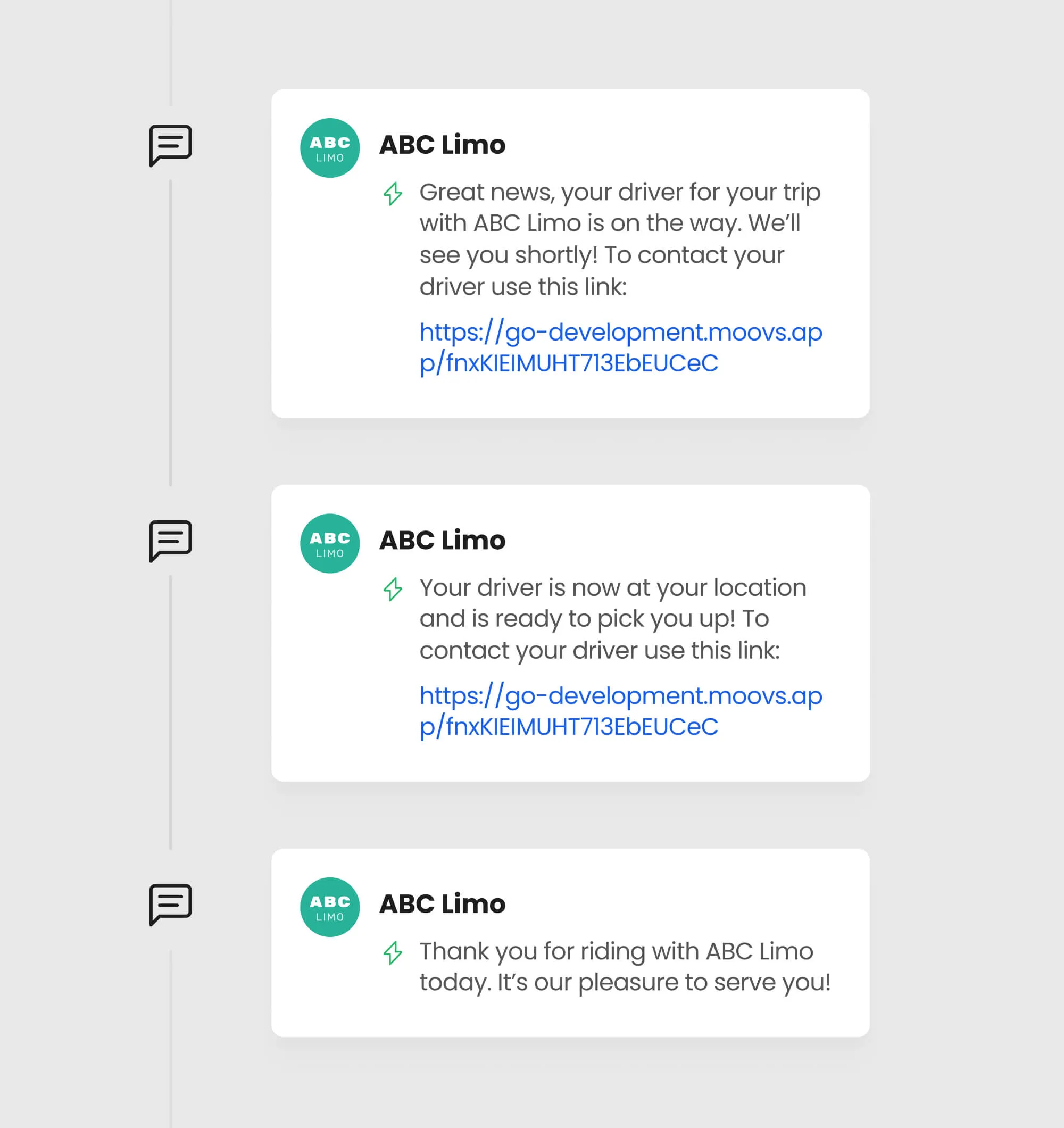Click timeline line between second and third messages
Screen dimensions: 1064x1128
click(x=170, y=712)
